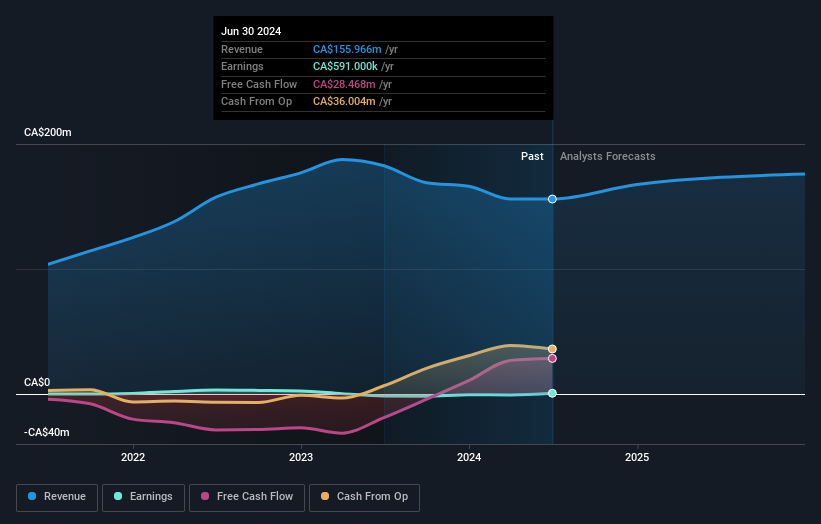Toggle the Cash From Op legend button
This screenshot has width=821, height=524.
coord(364,497)
